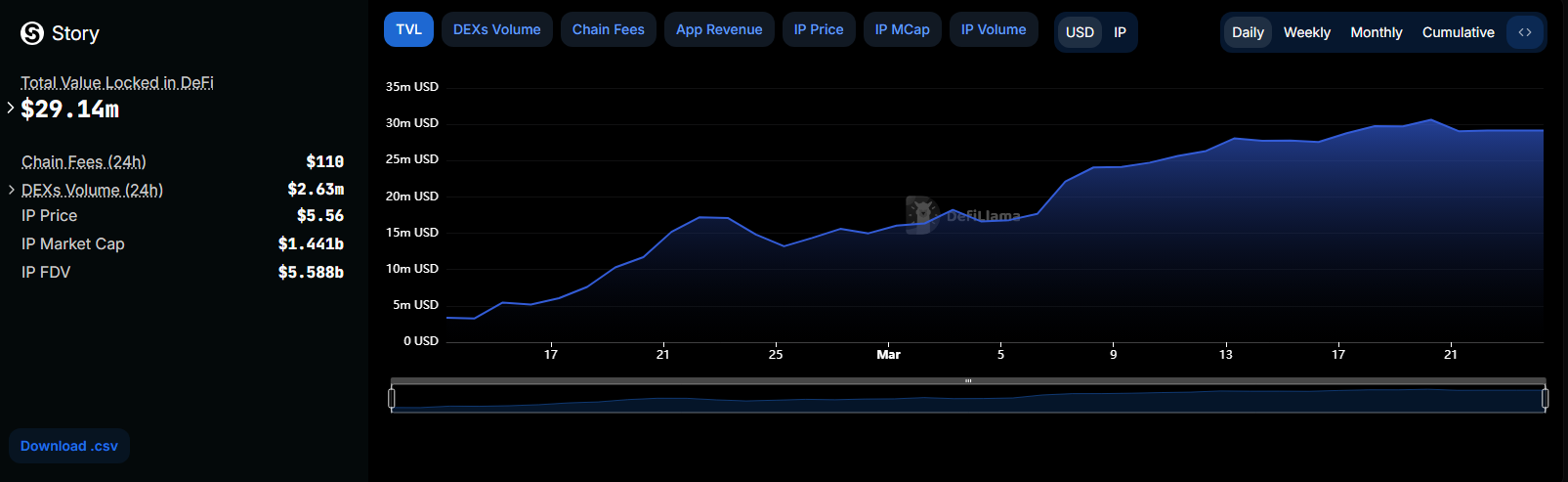Screen dimensions: 1568x482
Task: Click the left handle of range slider
Action: pyautogui.click(x=392, y=398)
